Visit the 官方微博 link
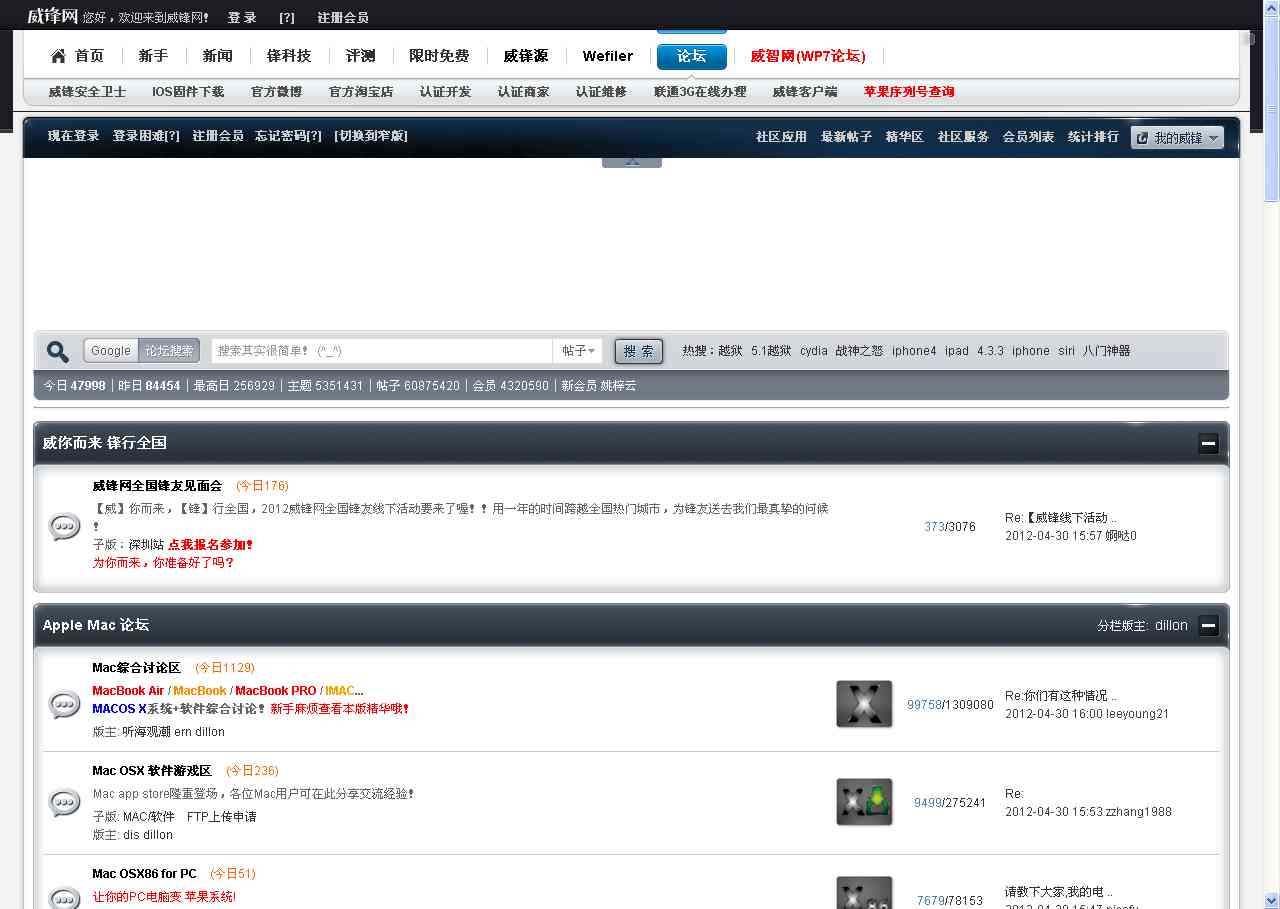 point(276,91)
